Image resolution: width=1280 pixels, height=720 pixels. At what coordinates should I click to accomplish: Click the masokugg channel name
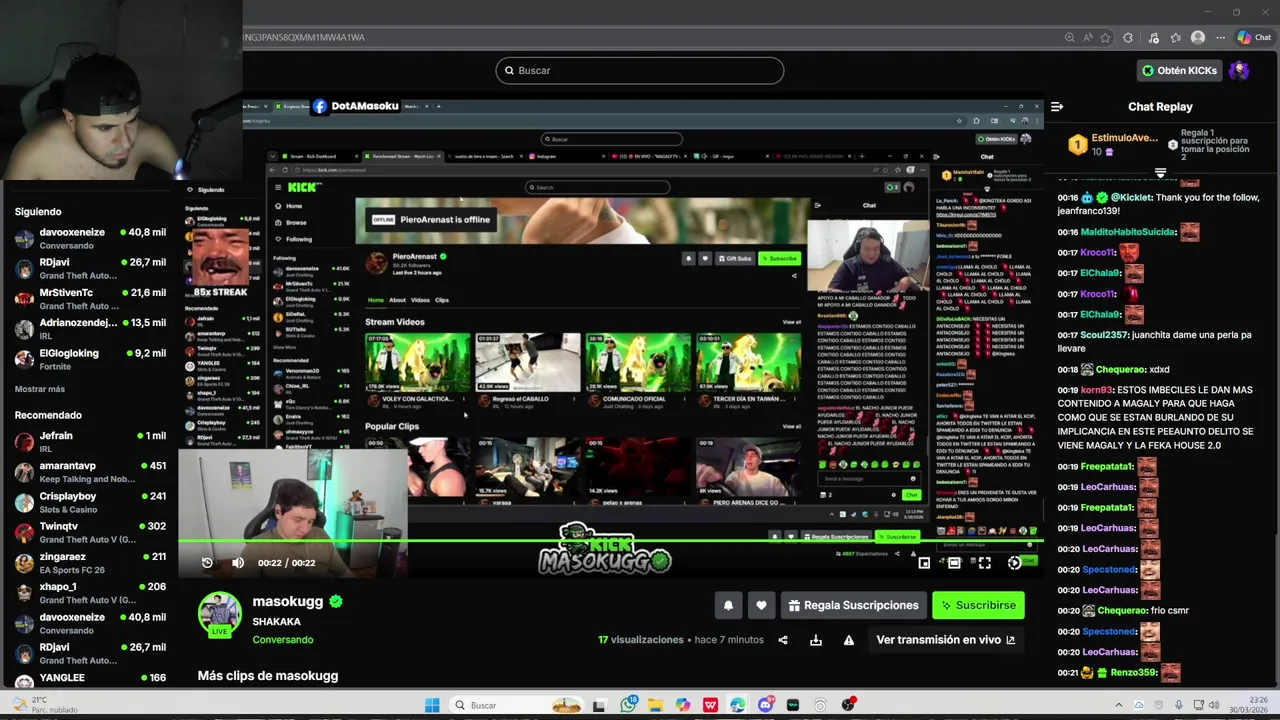coord(288,601)
